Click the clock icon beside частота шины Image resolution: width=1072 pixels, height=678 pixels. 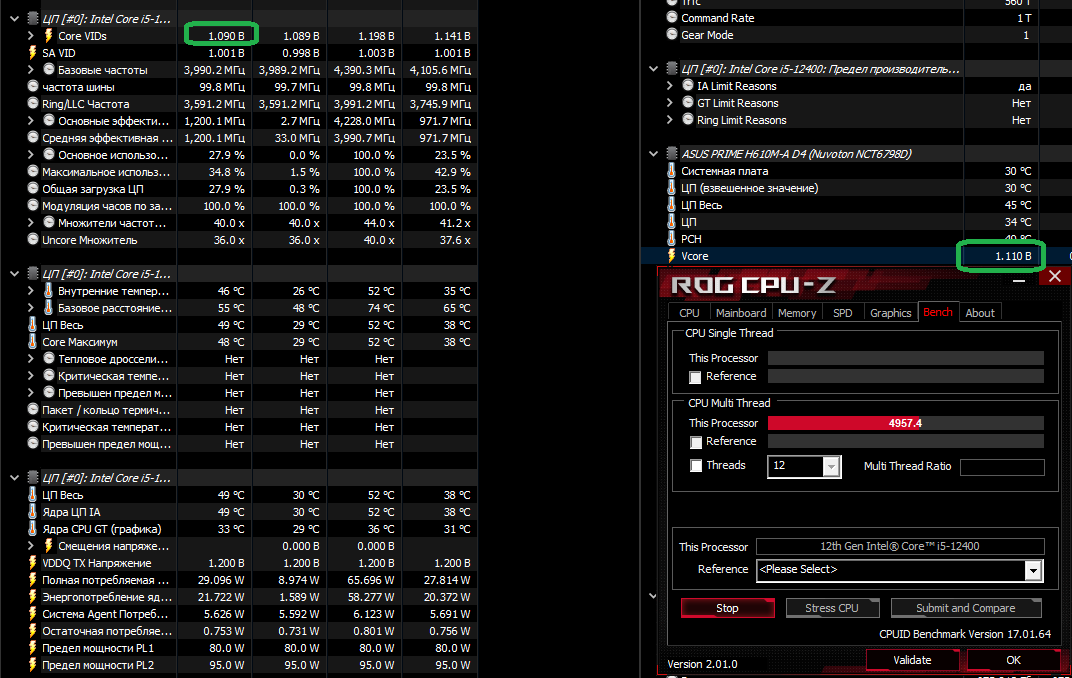pos(32,86)
